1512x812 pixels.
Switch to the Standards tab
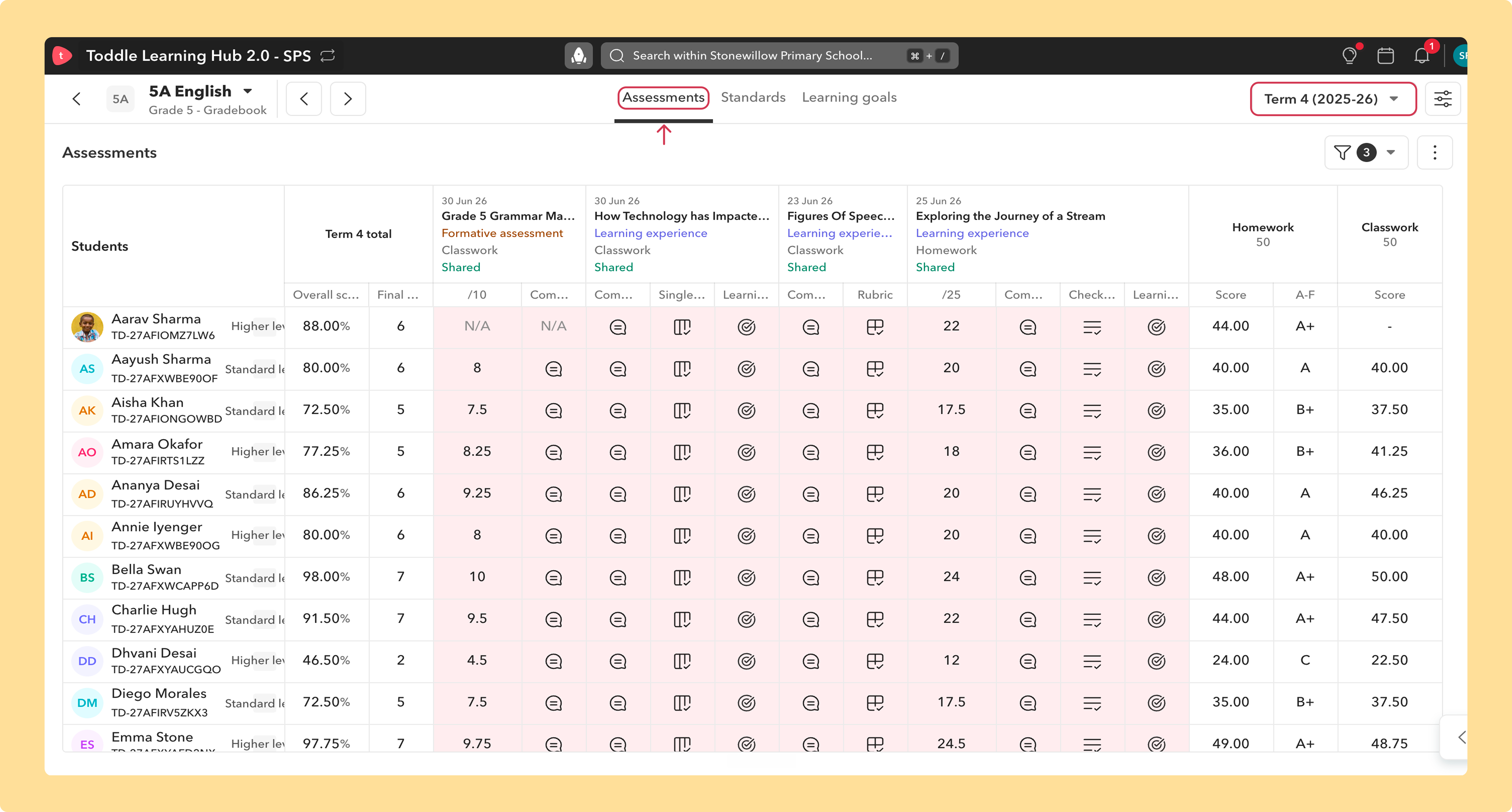753,98
